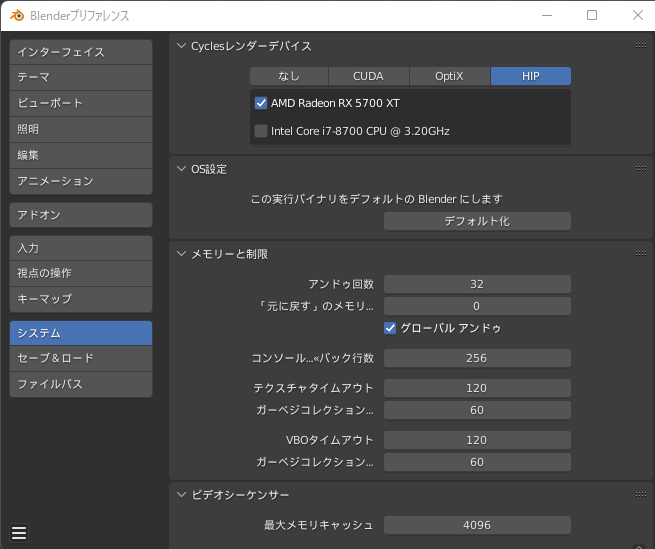This screenshot has height=549, width=655.
Task: Open 照明 preferences section
Action: point(81,130)
